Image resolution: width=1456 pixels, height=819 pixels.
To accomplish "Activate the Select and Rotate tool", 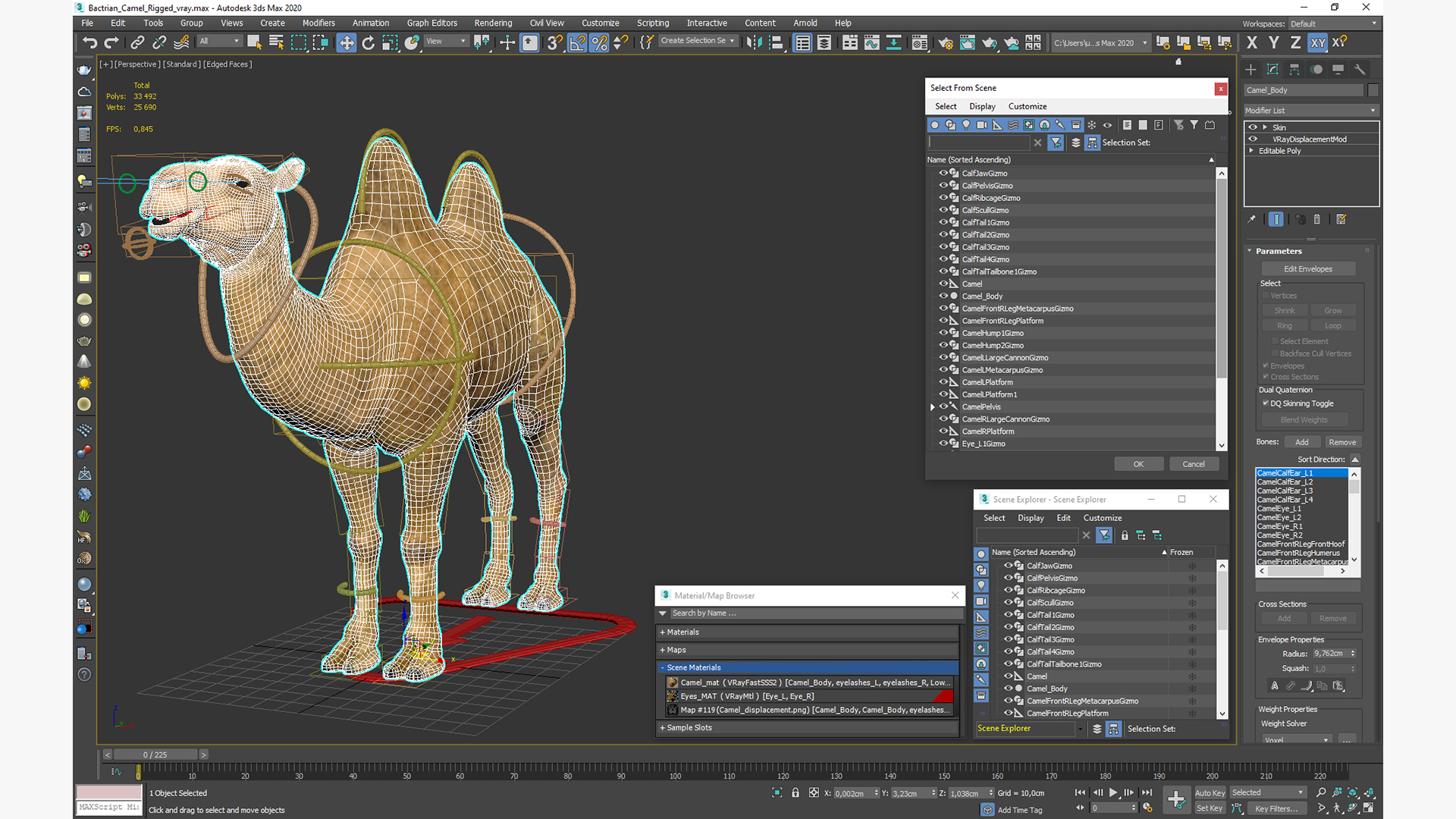I will tap(369, 42).
